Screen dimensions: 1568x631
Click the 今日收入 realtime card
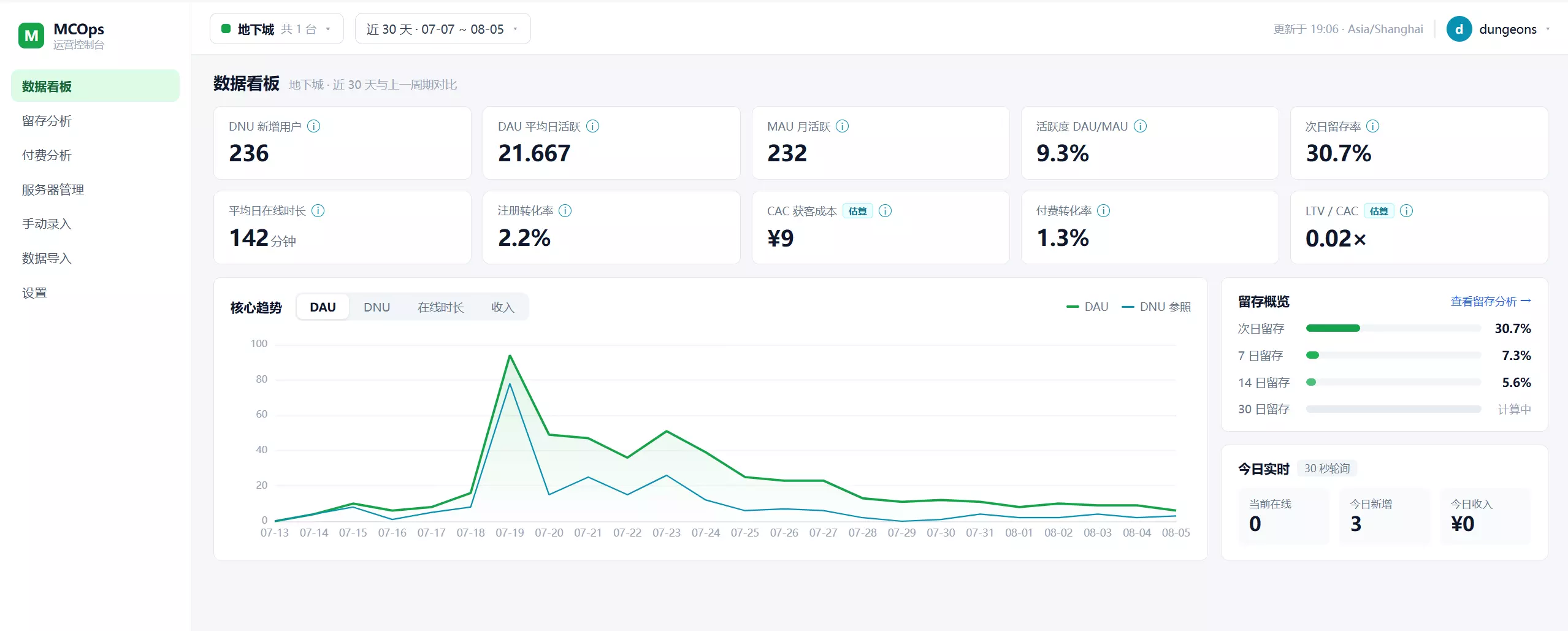tap(1485, 516)
